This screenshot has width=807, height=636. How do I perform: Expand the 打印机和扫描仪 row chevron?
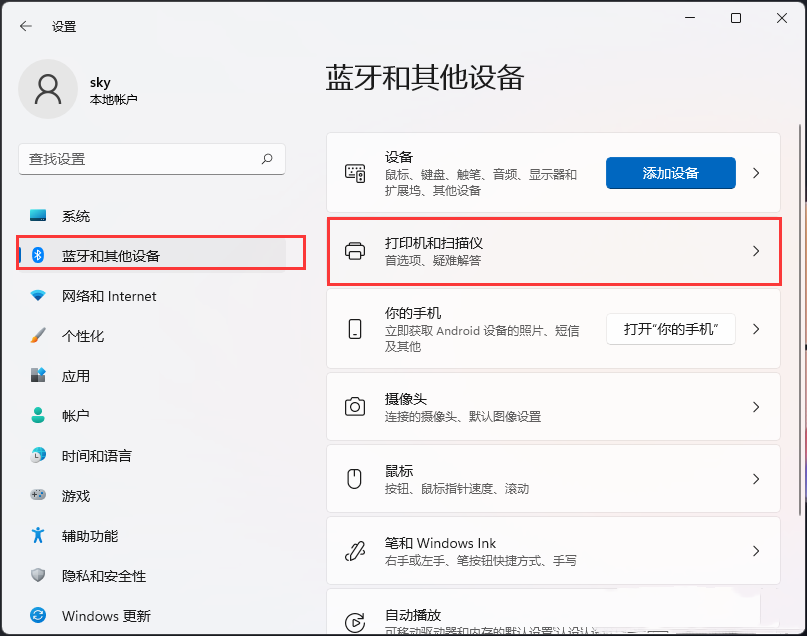(x=757, y=252)
